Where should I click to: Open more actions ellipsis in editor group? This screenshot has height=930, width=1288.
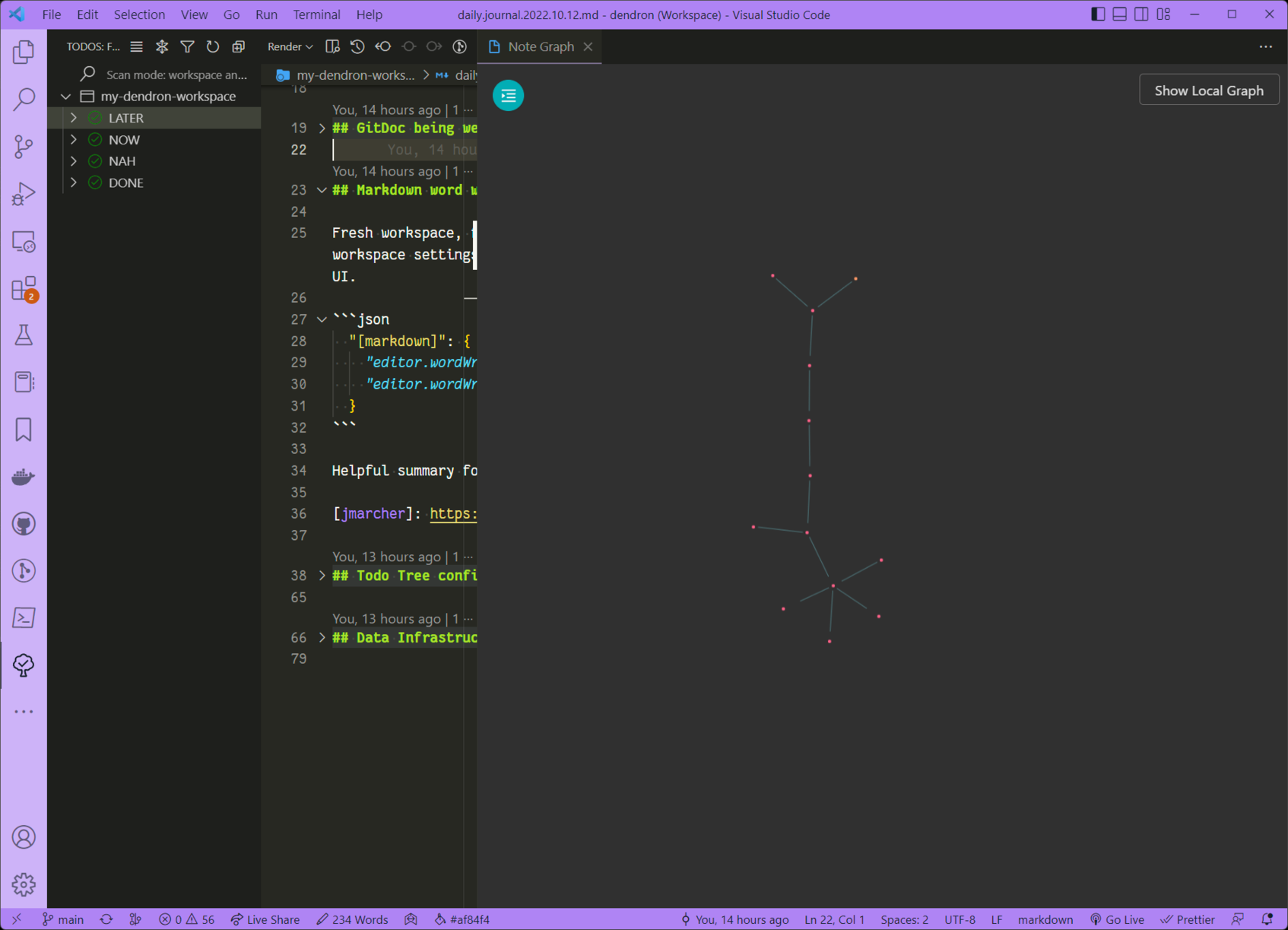click(x=1265, y=46)
